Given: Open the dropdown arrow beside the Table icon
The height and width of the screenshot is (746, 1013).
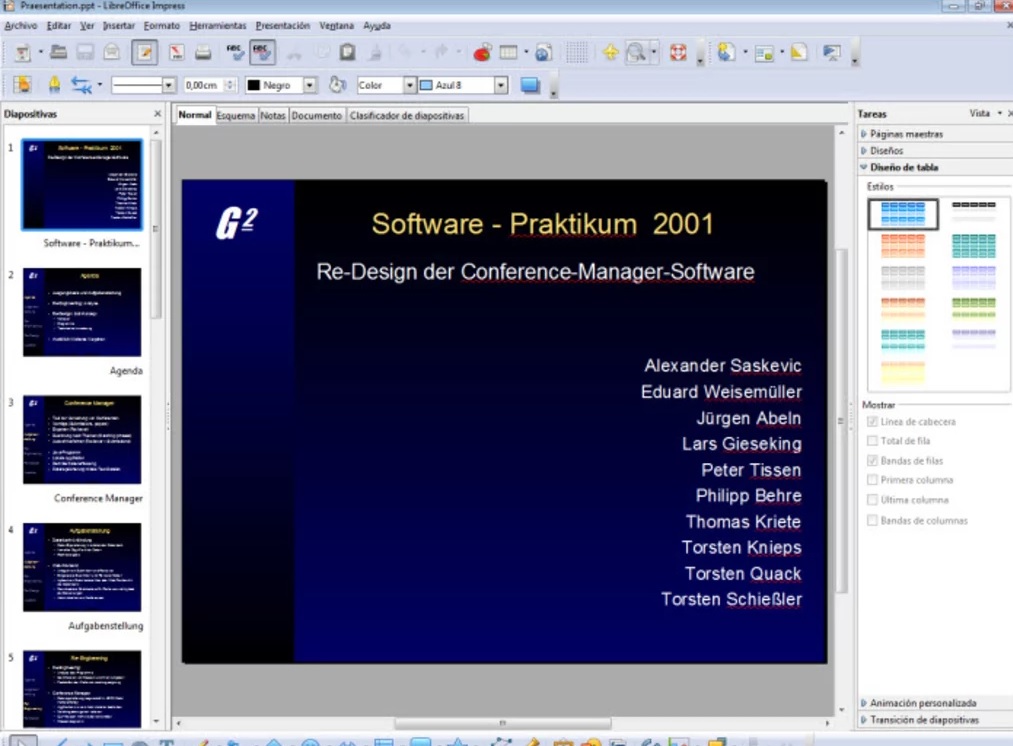Looking at the screenshot, I should point(526,52).
